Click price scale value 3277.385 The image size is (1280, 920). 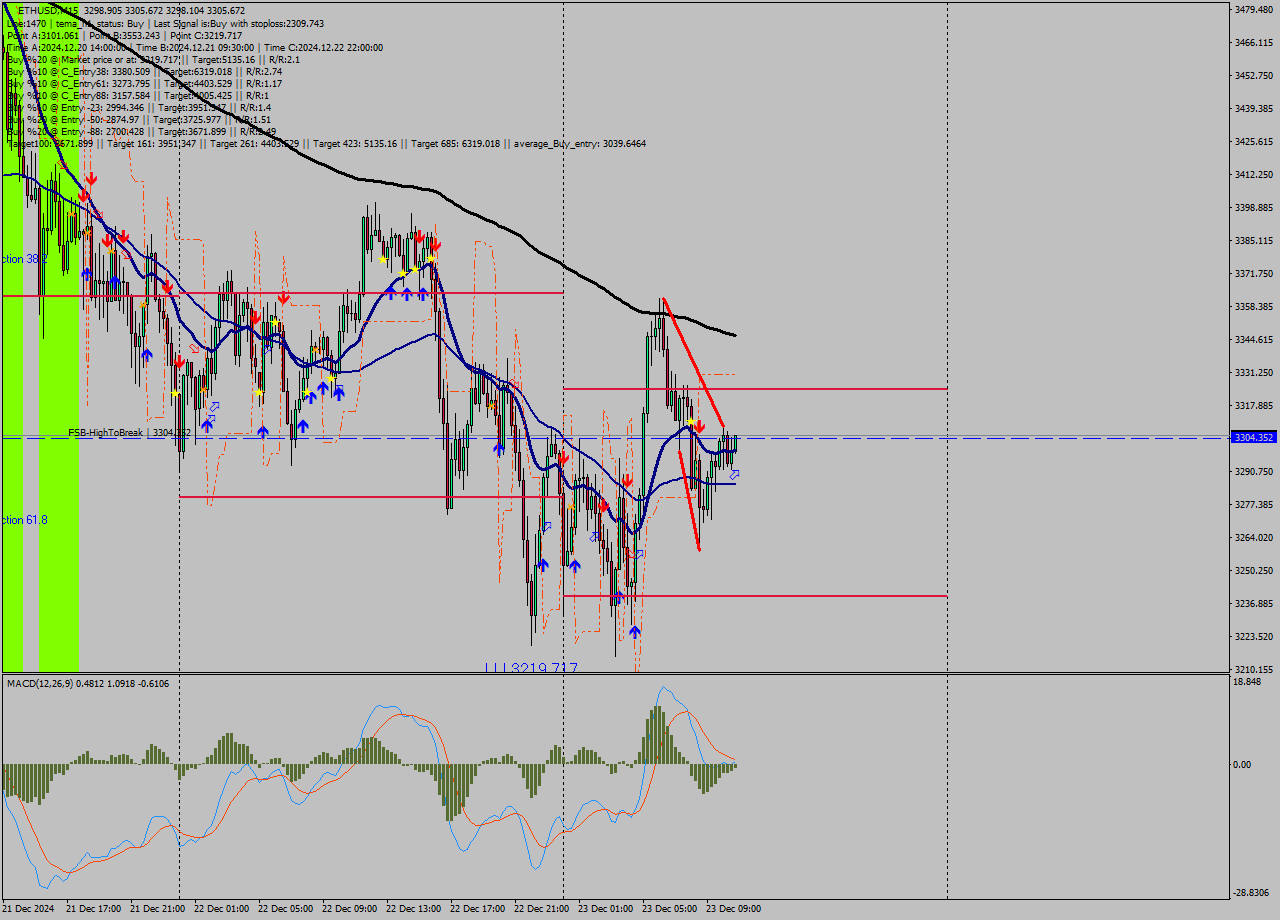1253,504
